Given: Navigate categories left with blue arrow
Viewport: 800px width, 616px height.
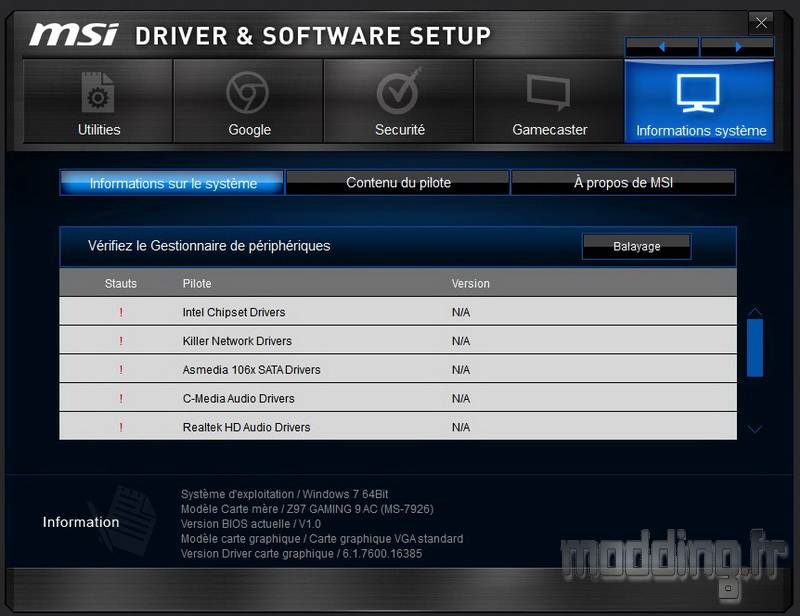Looking at the screenshot, I should 662,47.
